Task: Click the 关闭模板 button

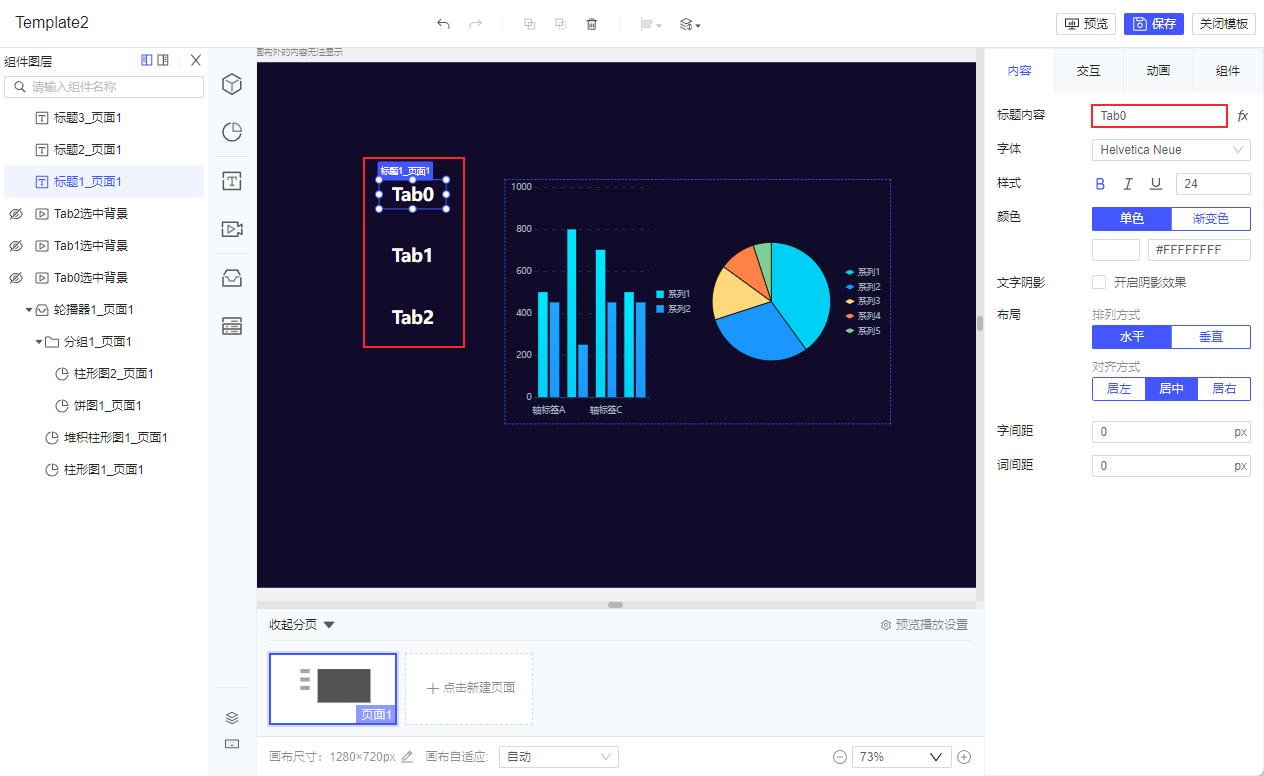Action: (1224, 24)
